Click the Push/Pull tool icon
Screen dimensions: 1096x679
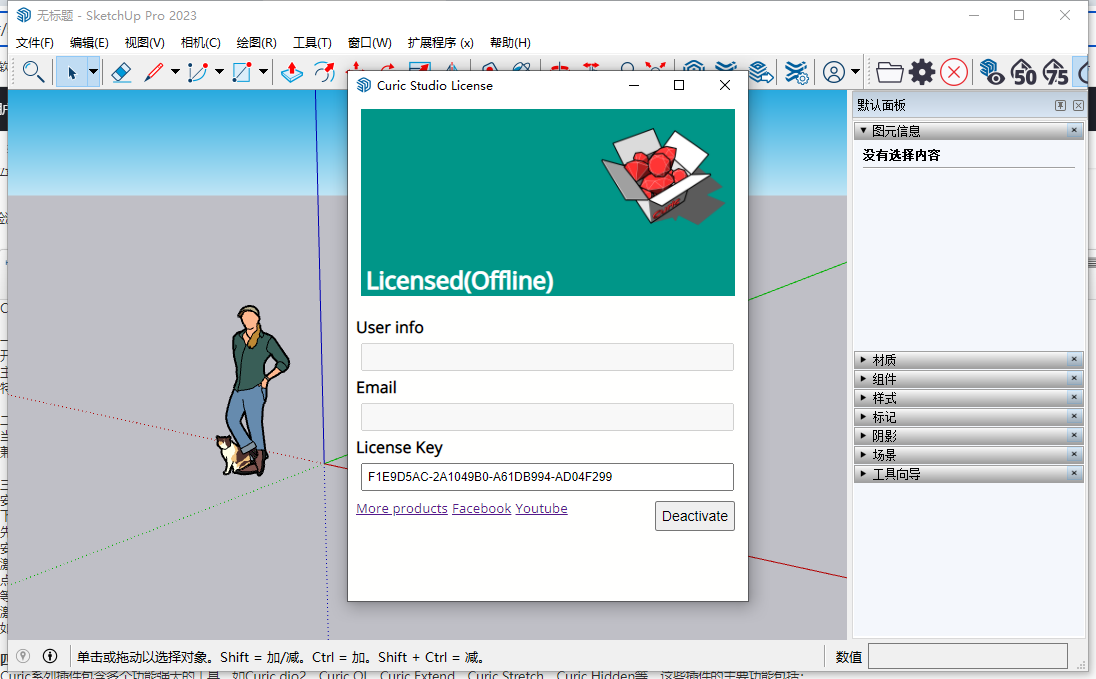point(290,72)
